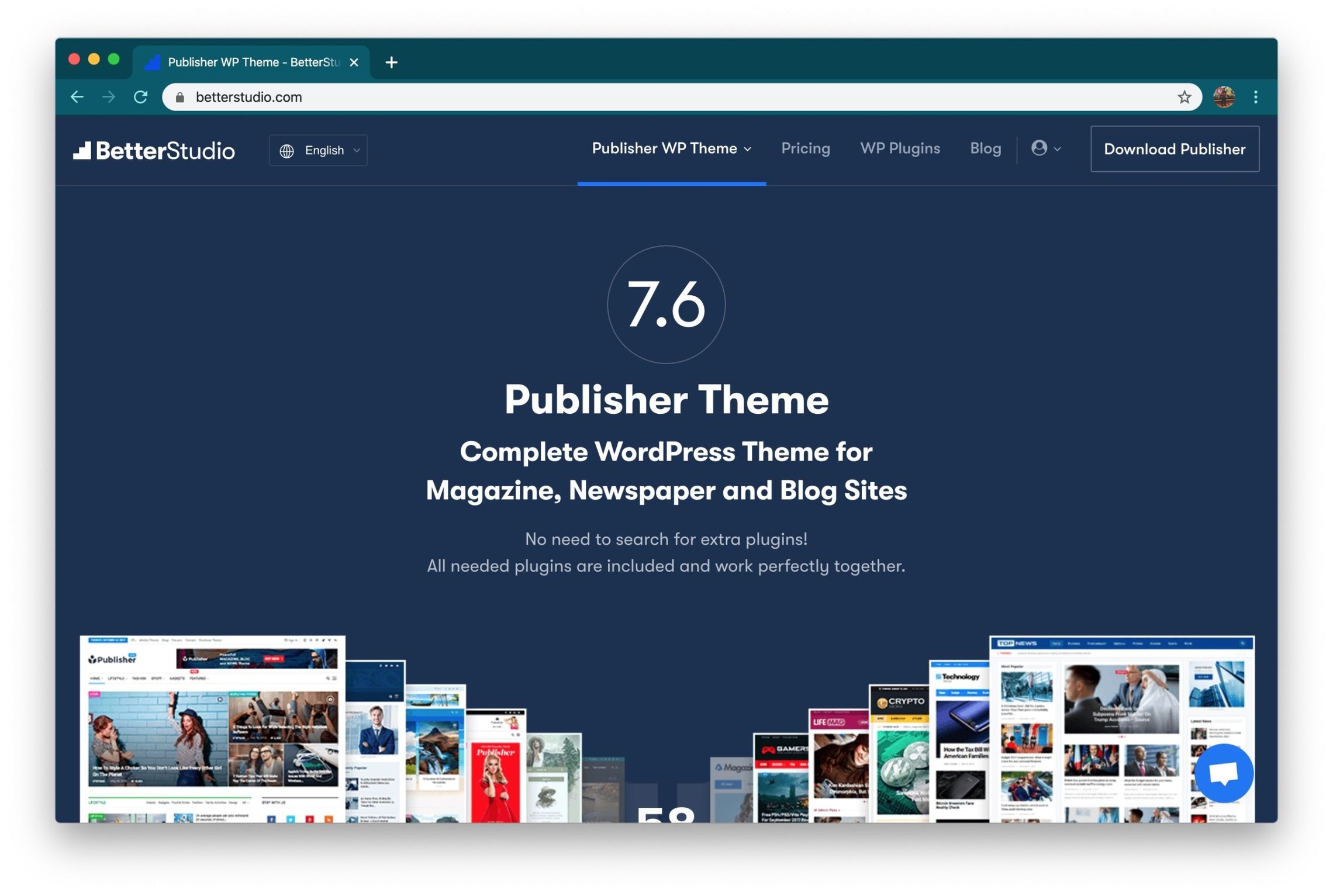1333x896 pixels.
Task: Click the Download Publisher button
Action: click(x=1175, y=149)
